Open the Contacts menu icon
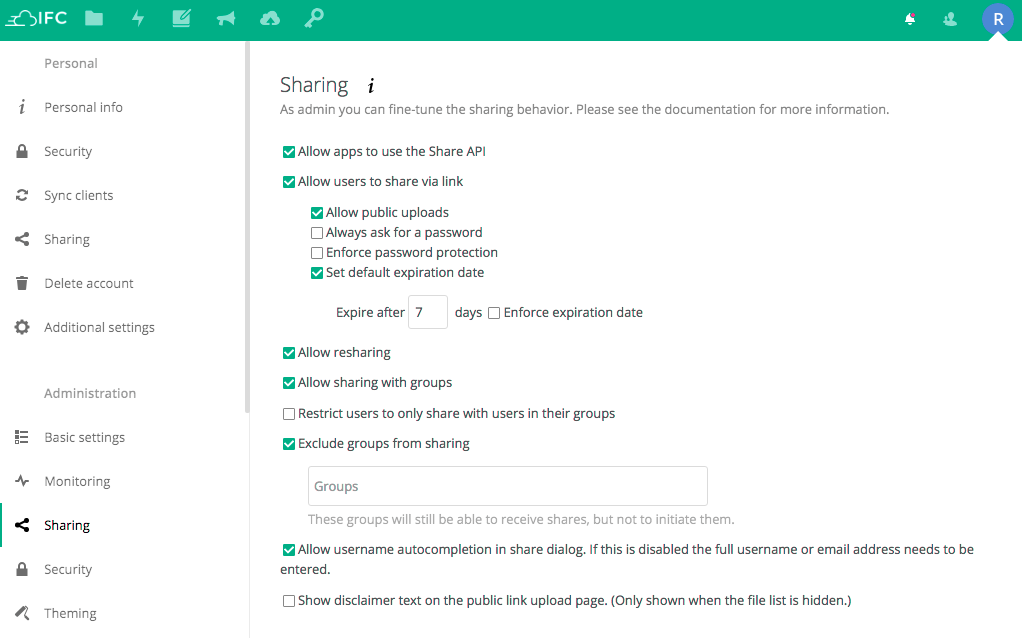The width and height of the screenshot is (1022, 638). point(950,19)
